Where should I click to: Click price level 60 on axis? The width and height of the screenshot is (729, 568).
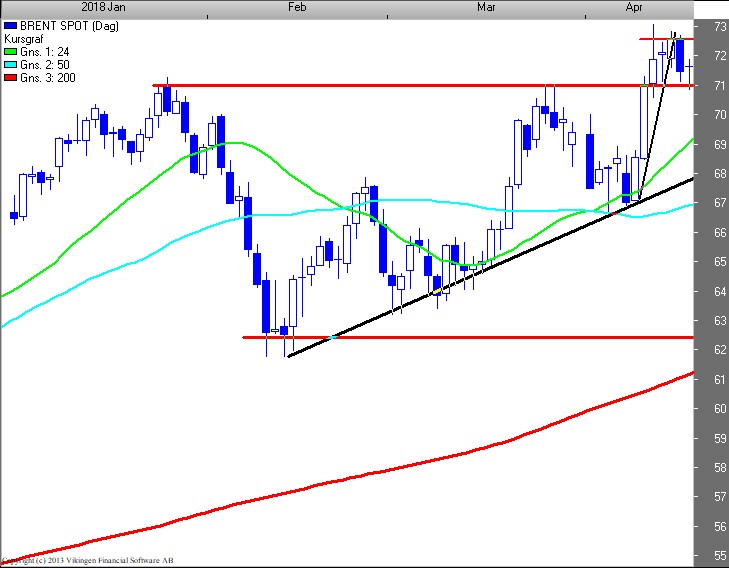[720, 409]
